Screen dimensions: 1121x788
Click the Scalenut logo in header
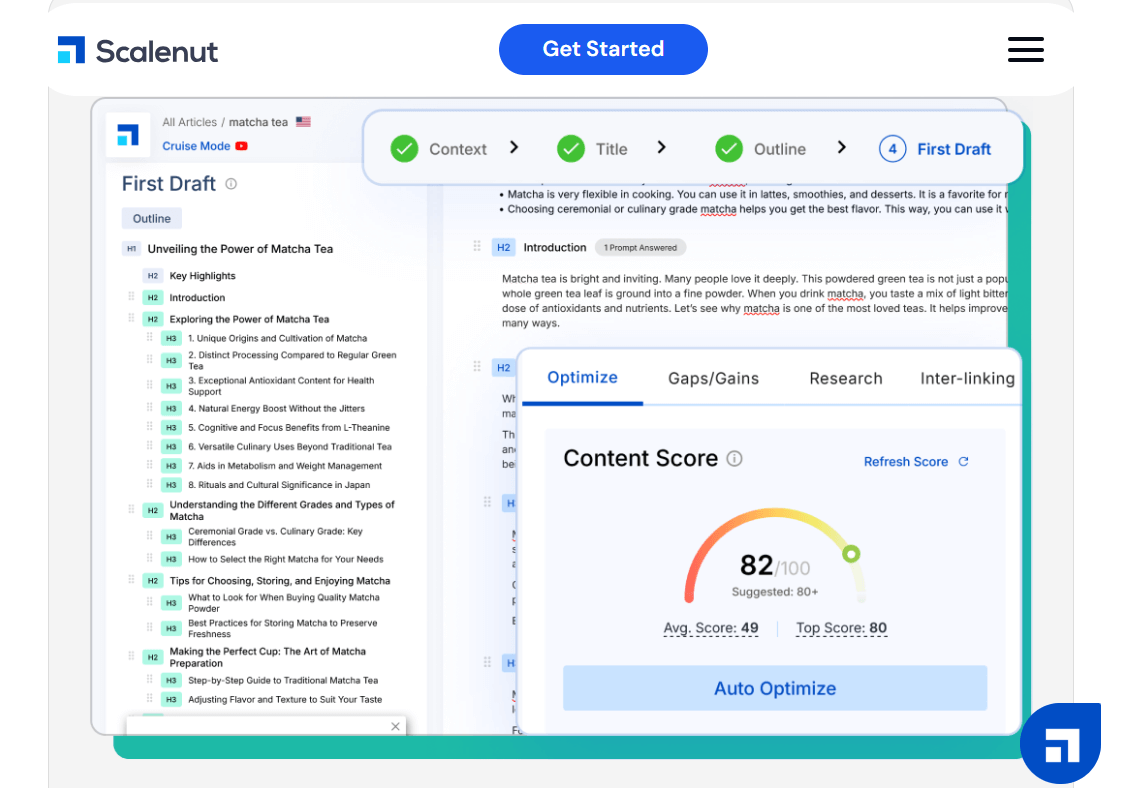tap(138, 50)
